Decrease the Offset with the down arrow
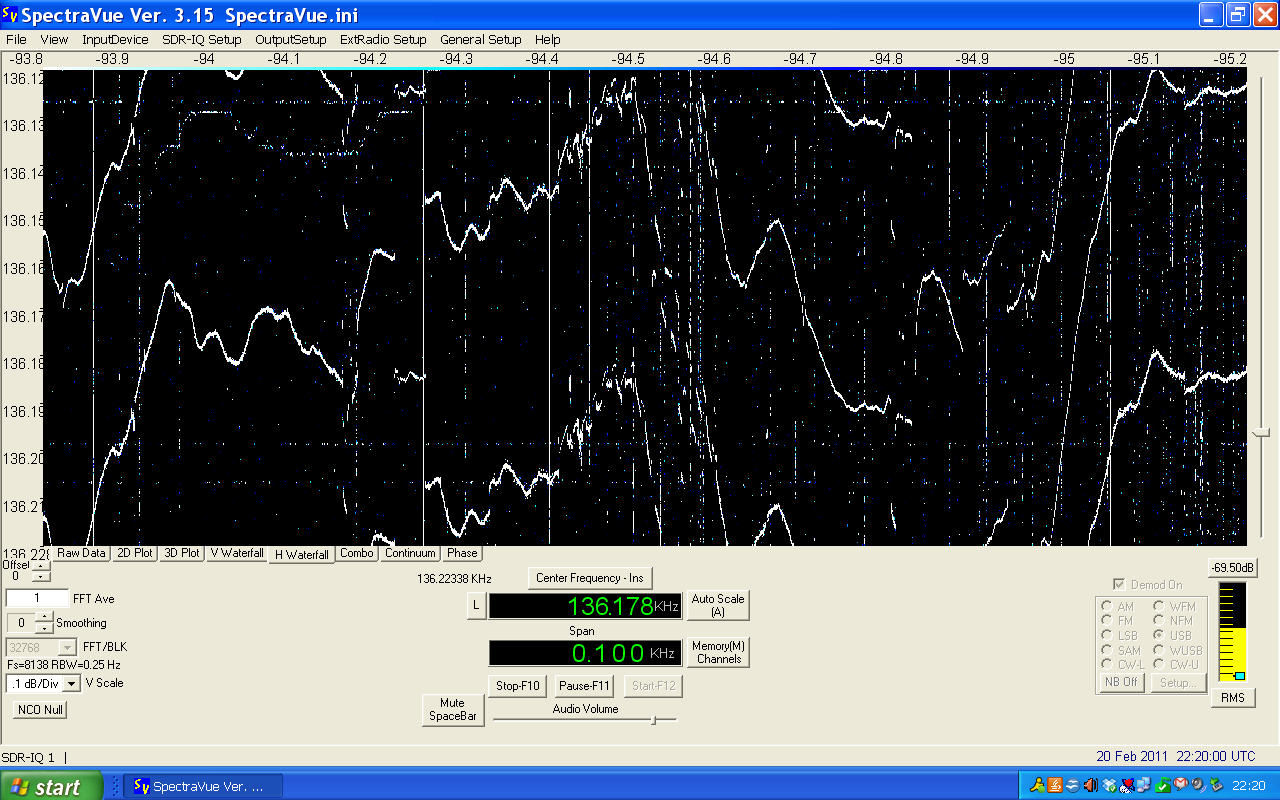Viewport: 1280px width, 800px height. point(39,577)
